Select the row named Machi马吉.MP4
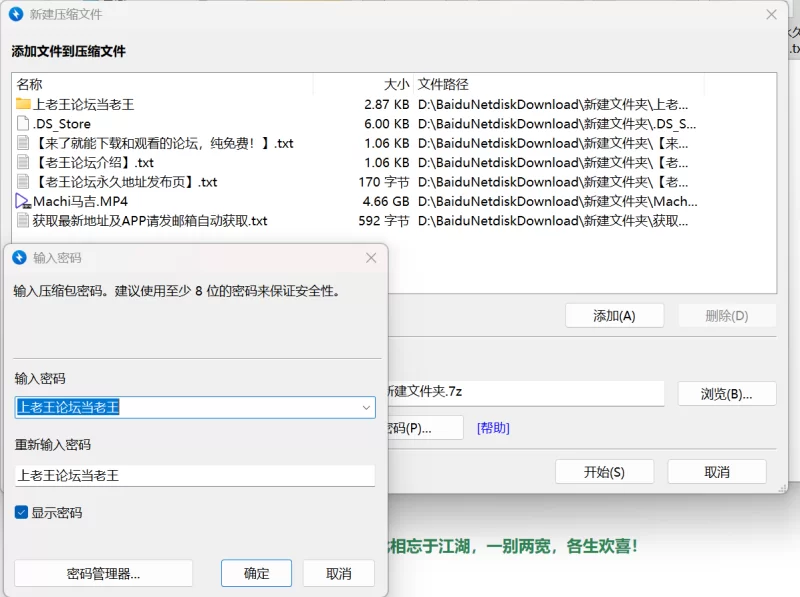Image resolution: width=800 pixels, height=597 pixels. 357,202
